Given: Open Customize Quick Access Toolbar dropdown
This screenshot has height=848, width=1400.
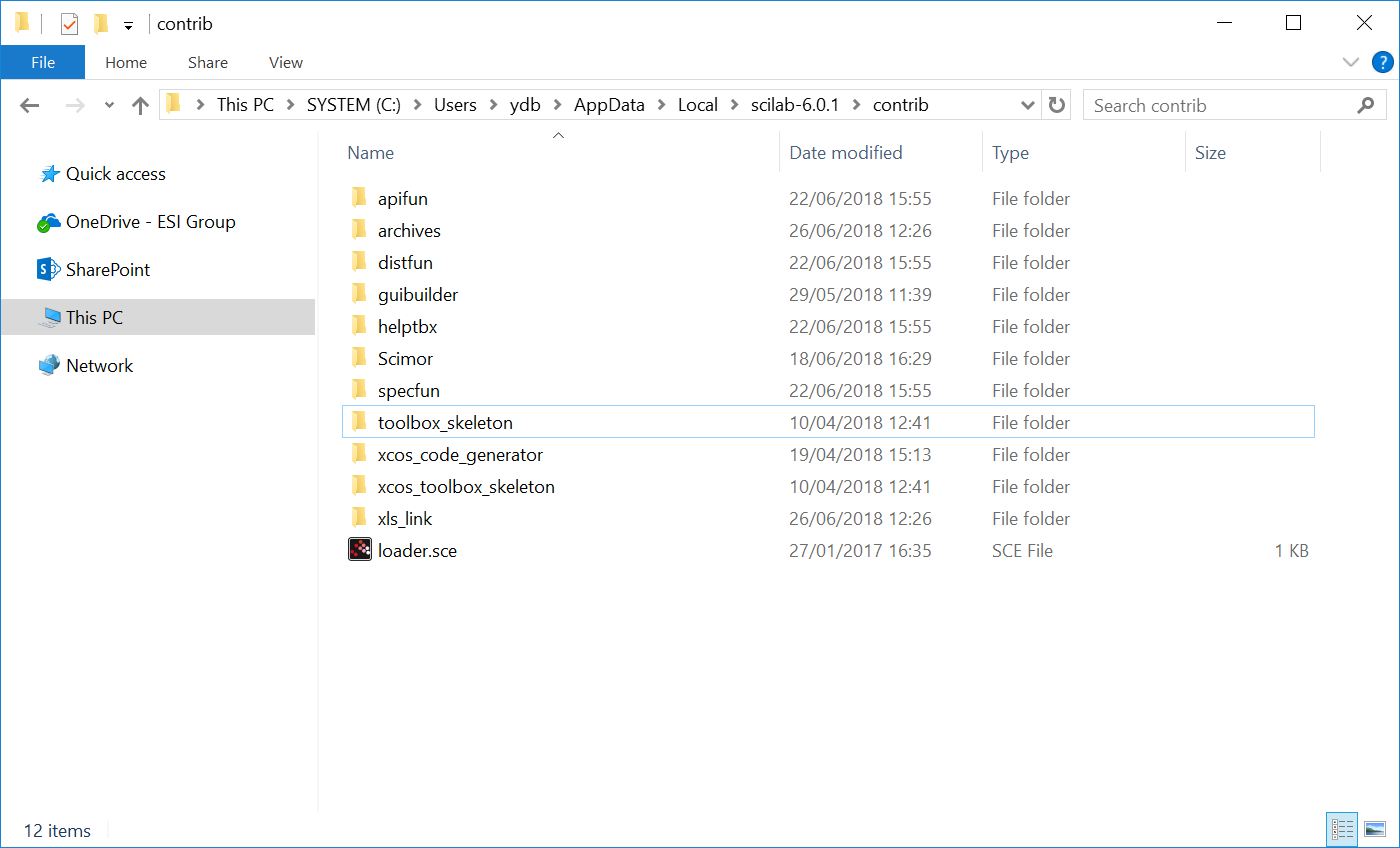Looking at the screenshot, I should pos(128,25).
